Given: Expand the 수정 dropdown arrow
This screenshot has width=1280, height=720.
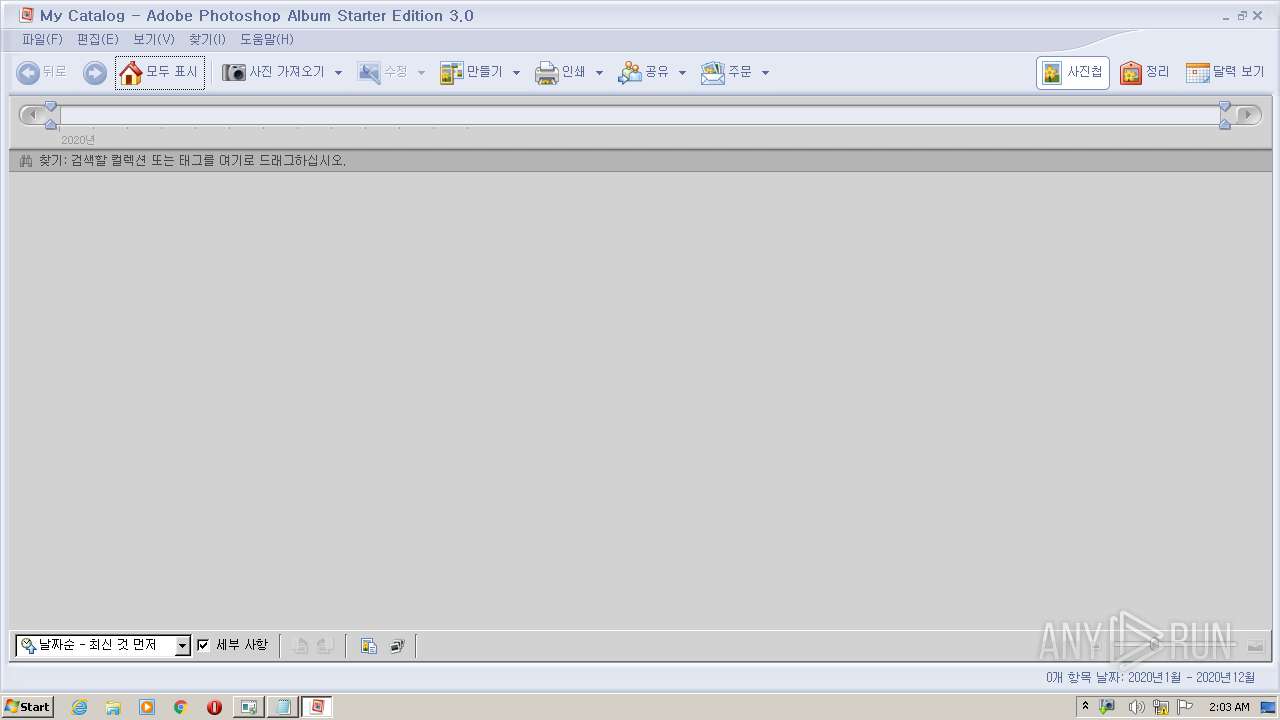Looking at the screenshot, I should click(421, 73).
